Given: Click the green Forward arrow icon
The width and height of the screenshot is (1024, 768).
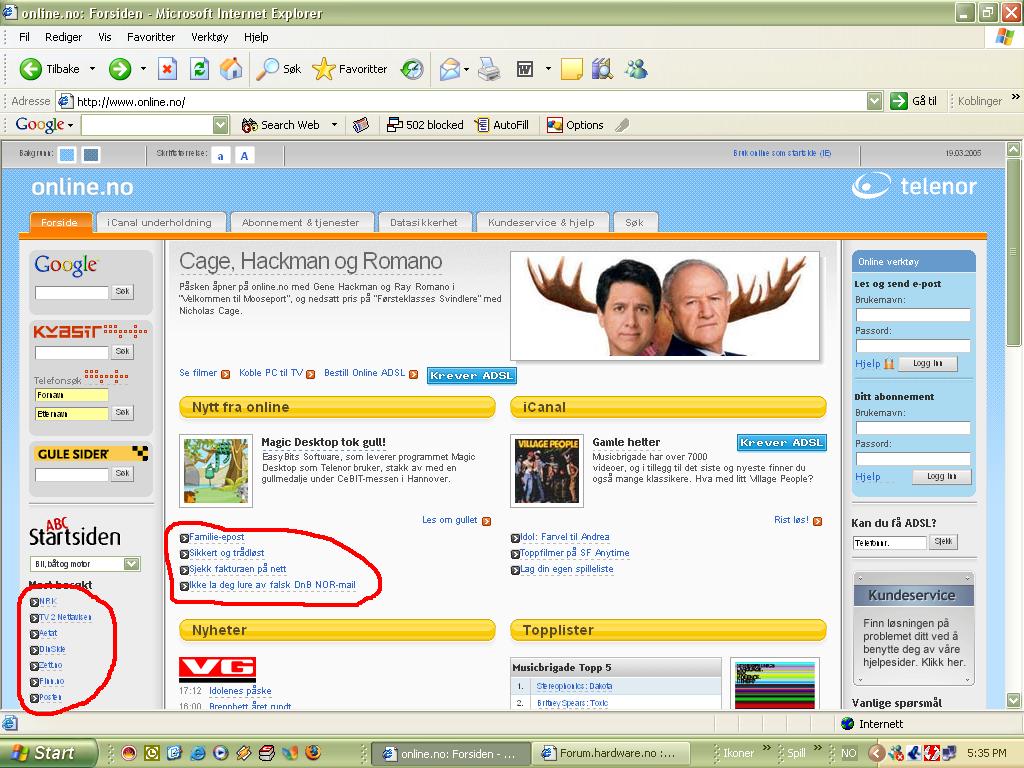Looking at the screenshot, I should (120, 69).
